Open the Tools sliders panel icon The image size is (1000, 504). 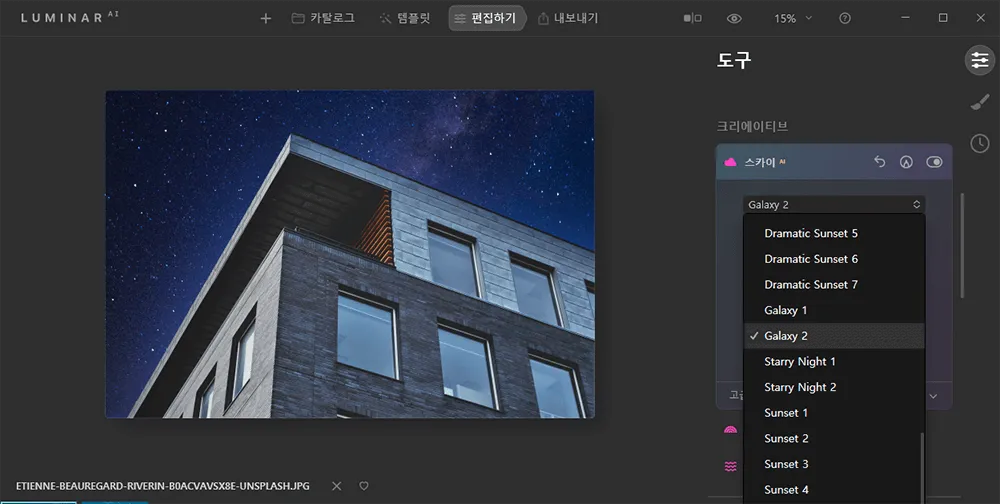click(x=980, y=61)
